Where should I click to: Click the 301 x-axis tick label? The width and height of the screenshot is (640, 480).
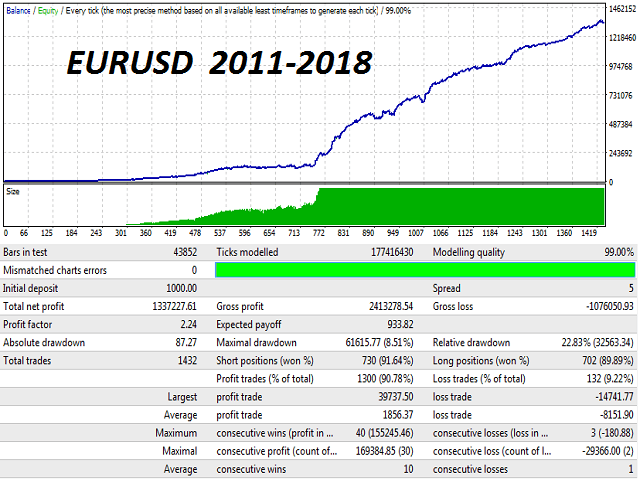(121, 233)
